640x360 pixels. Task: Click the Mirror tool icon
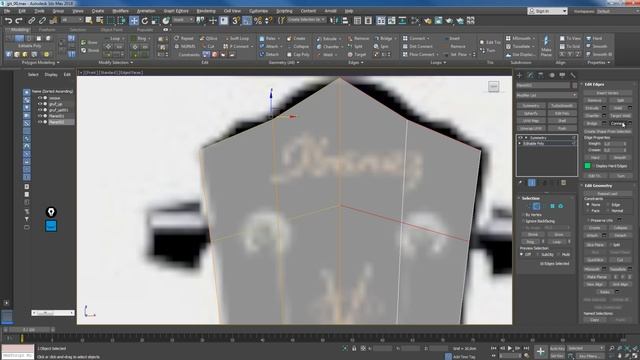(x=334, y=20)
